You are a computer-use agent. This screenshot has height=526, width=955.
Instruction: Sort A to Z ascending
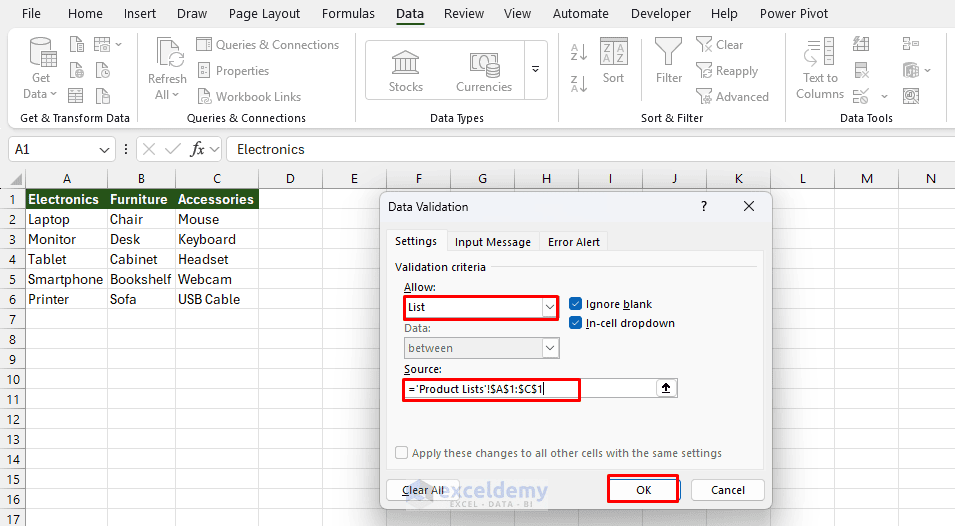(579, 52)
